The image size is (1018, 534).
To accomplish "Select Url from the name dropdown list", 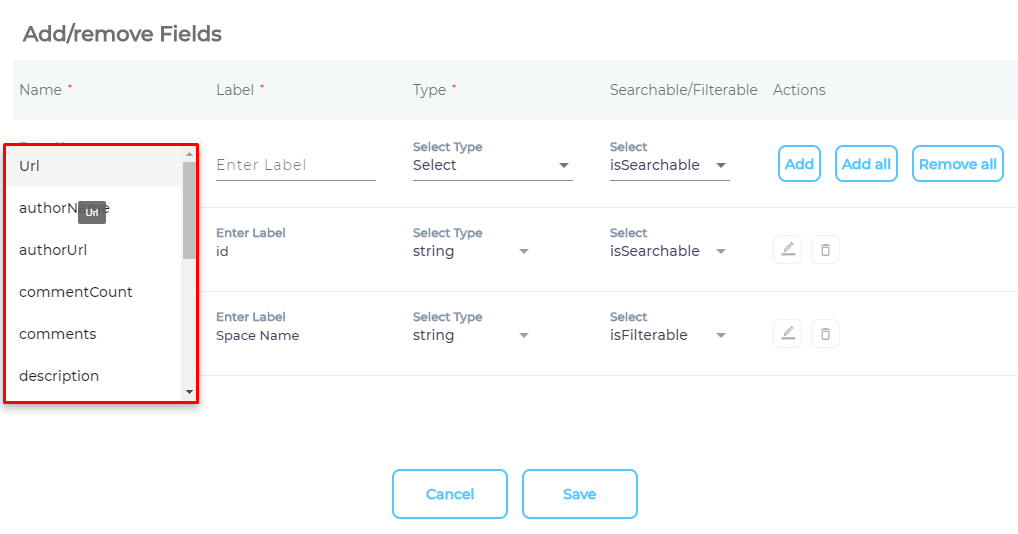I will (30, 166).
